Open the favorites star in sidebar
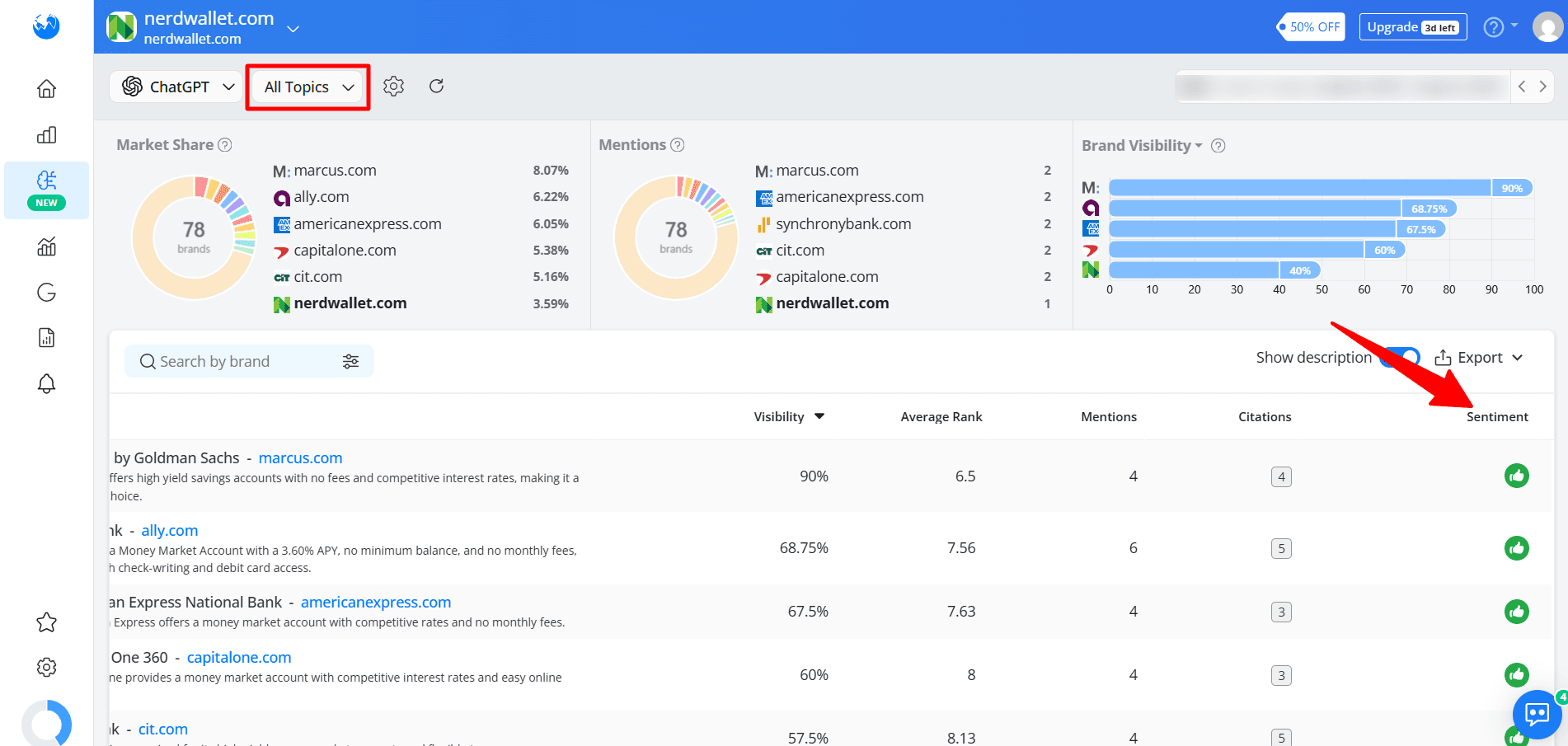This screenshot has height=746, width=1568. (x=46, y=622)
